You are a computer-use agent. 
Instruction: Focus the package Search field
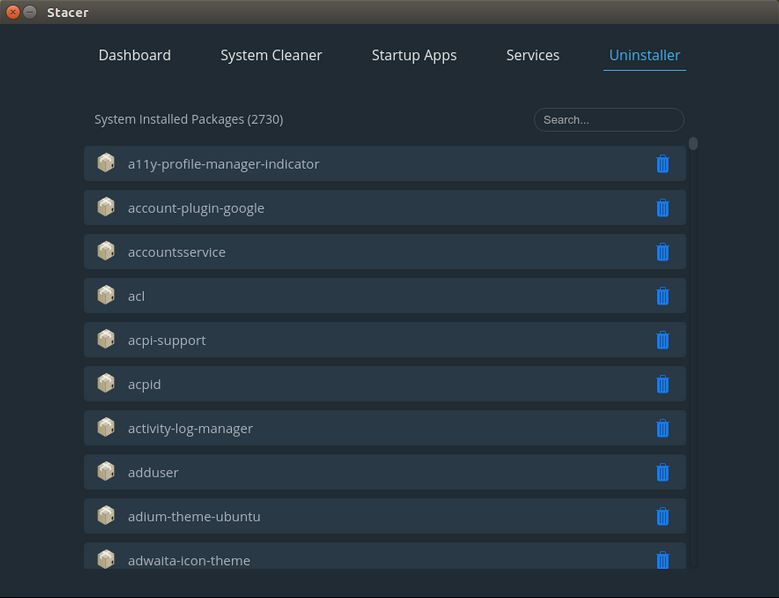(x=609, y=120)
